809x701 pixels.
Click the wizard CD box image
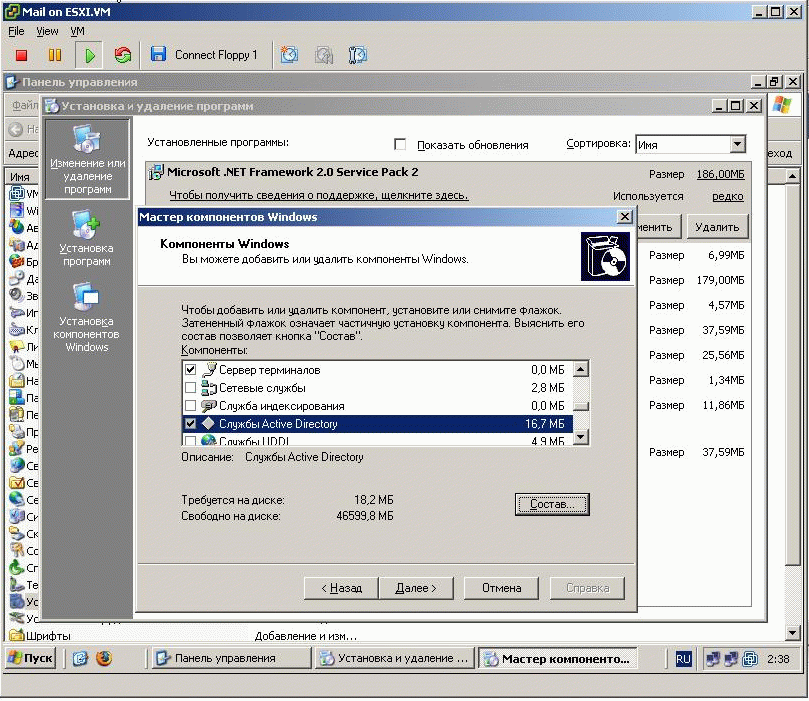click(x=605, y=256)
